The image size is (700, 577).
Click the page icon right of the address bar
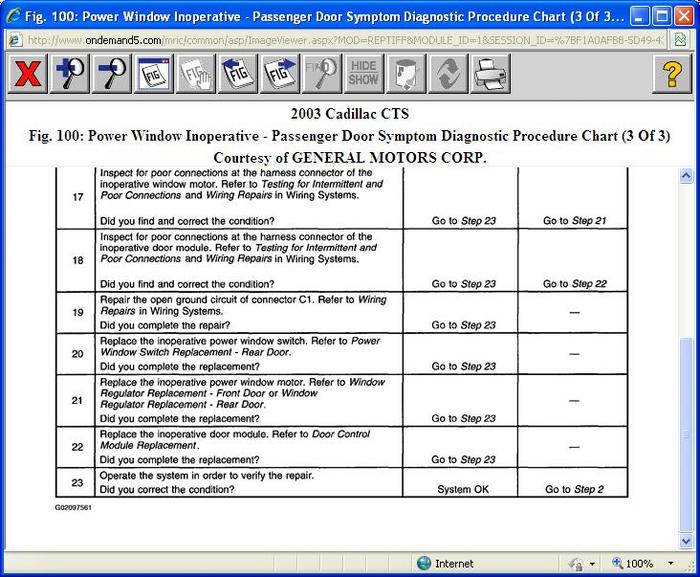click(680, 40)
